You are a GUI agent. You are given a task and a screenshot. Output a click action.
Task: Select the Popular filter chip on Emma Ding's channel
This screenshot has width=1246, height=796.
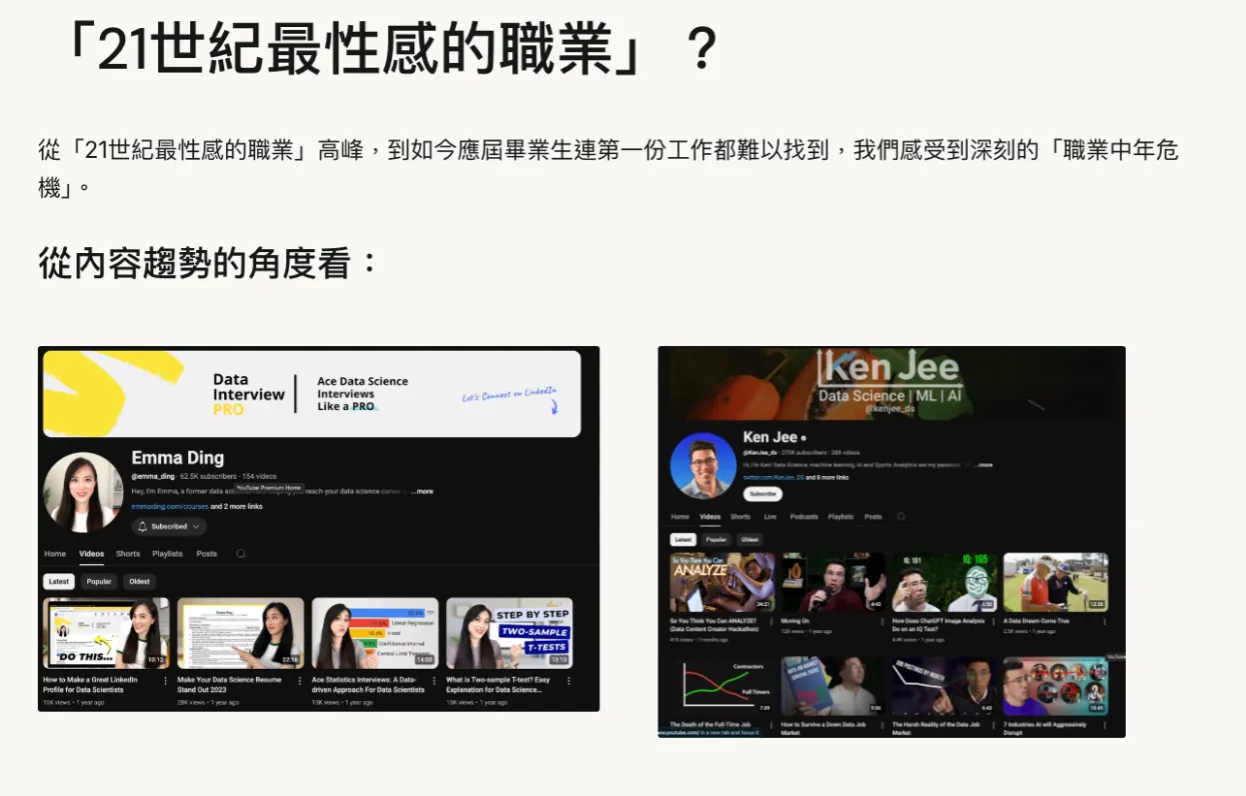coord(99,581)
